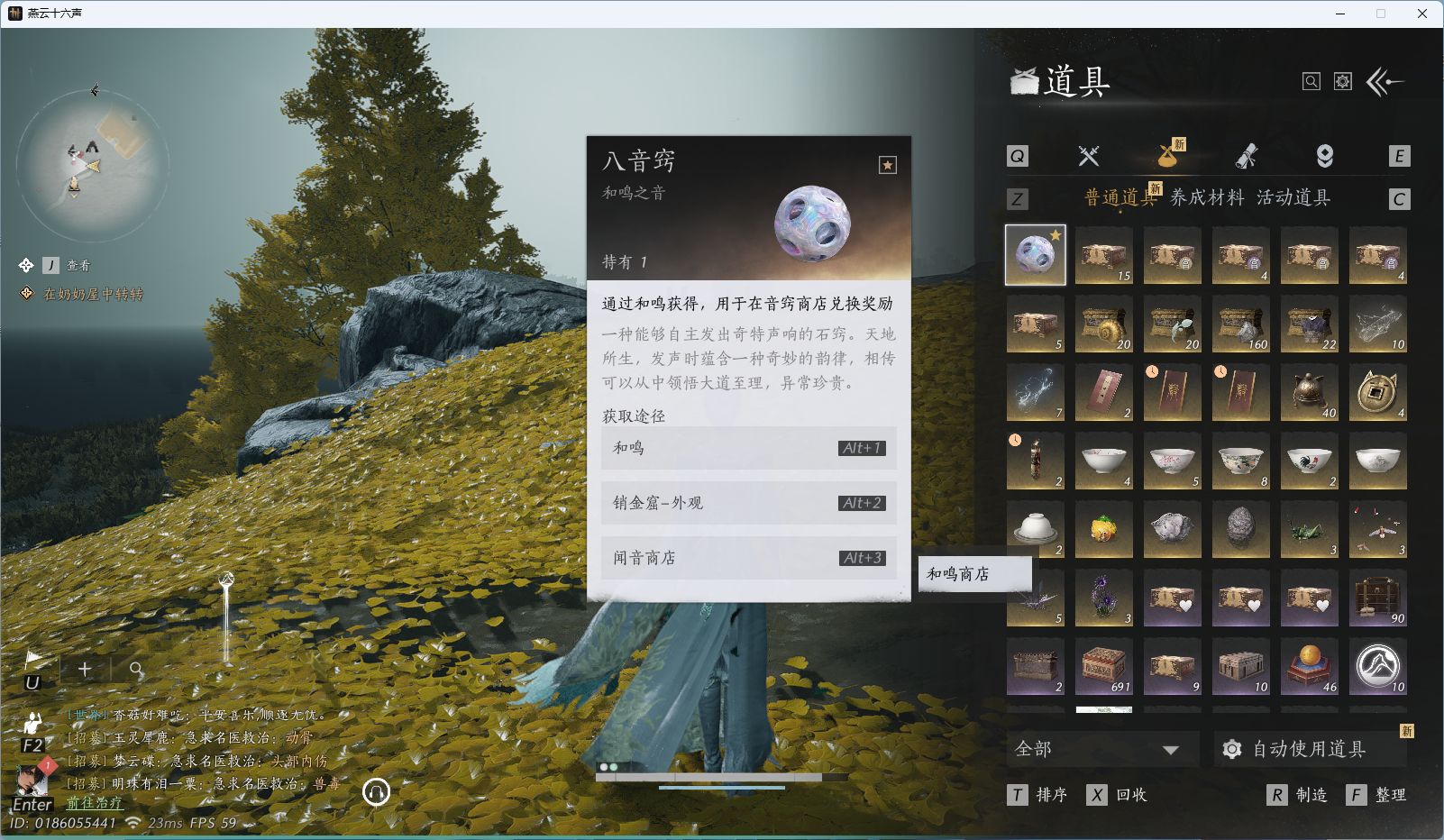Select the chest item with count 15
Image resolution: width=1444 pixels, height=840 pixels.
(1104, 255)
